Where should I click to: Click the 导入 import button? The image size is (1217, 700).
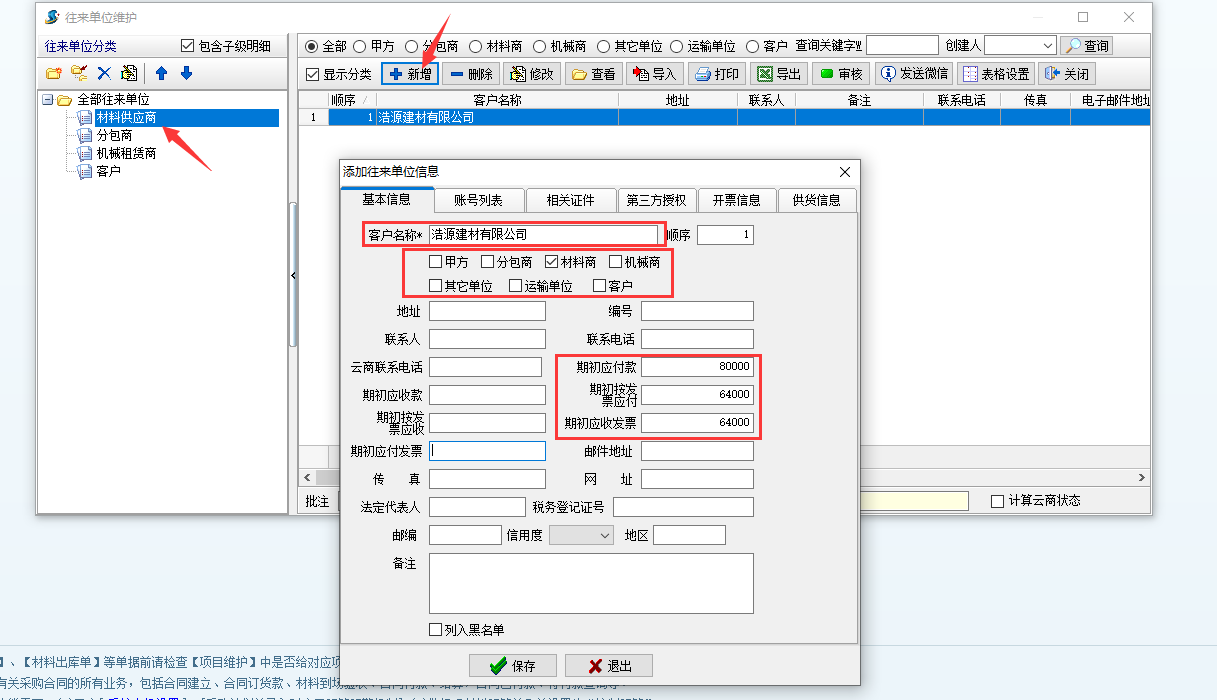[654, 74]
